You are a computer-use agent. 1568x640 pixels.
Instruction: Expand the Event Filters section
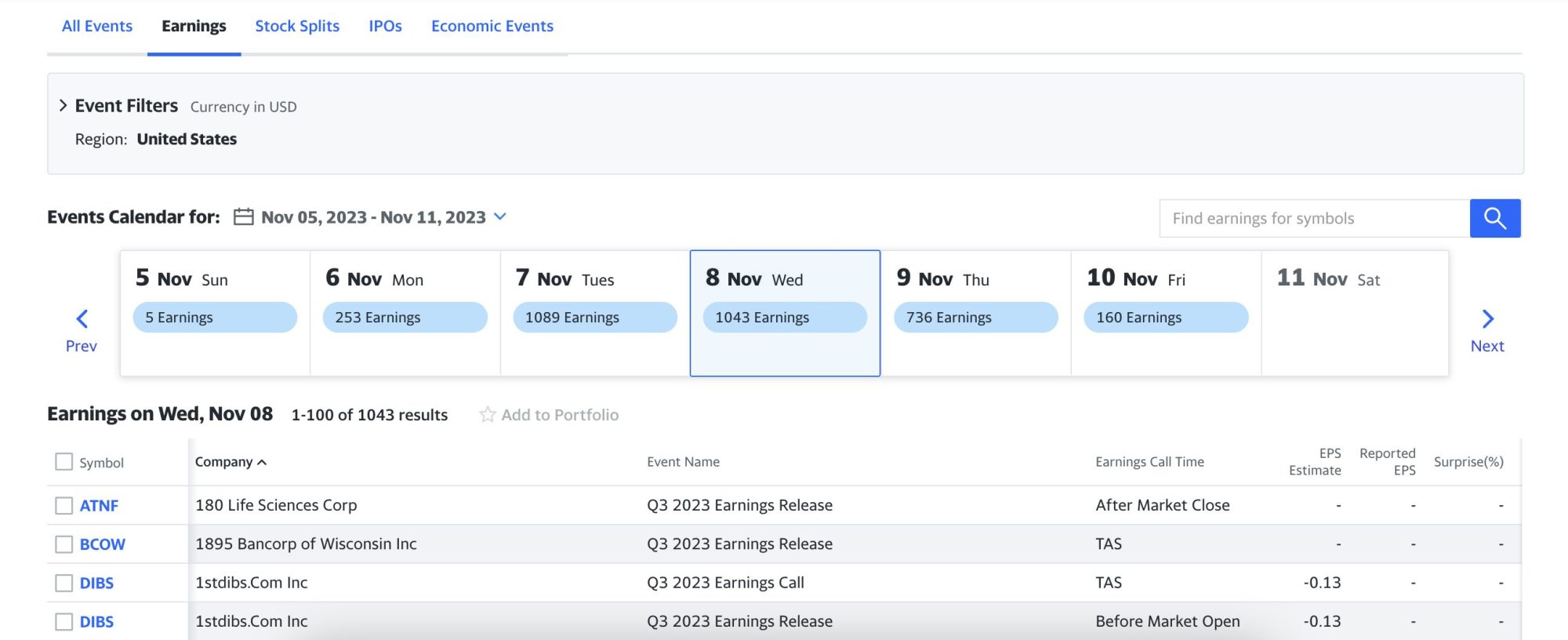[x=64, y=106]
